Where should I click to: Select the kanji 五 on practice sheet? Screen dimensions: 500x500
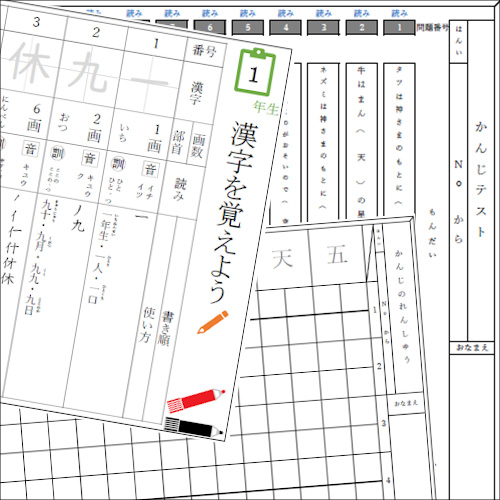(337, 254)
